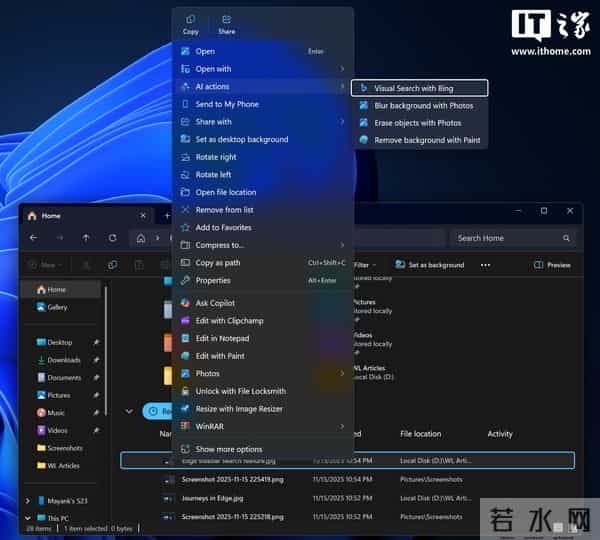The width and height of the screenshot is (600, 540).
Task: Click the Edit with Clipchamp icon
Action: (185, 321)
